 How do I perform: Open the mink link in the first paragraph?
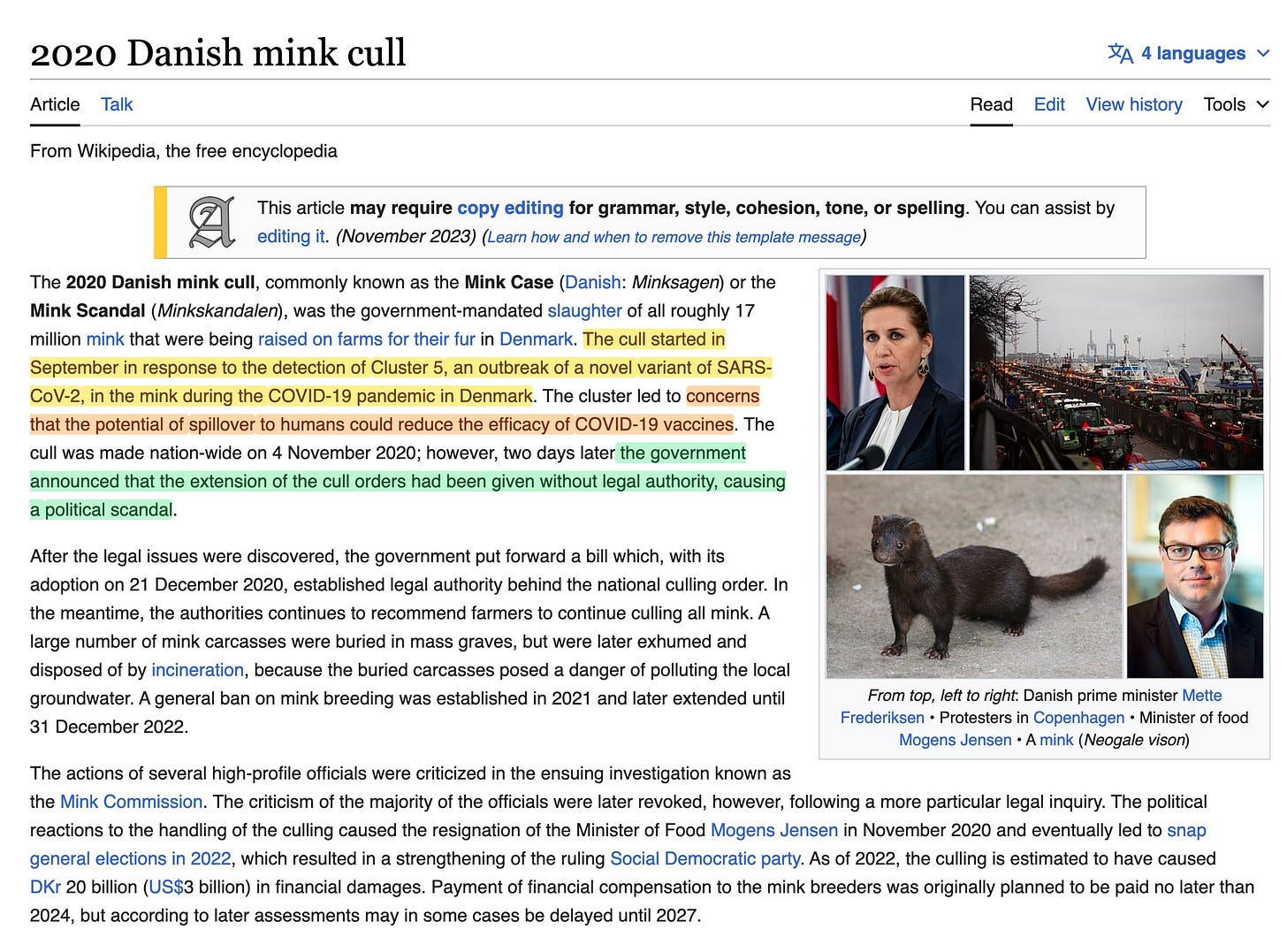(105, 339)
